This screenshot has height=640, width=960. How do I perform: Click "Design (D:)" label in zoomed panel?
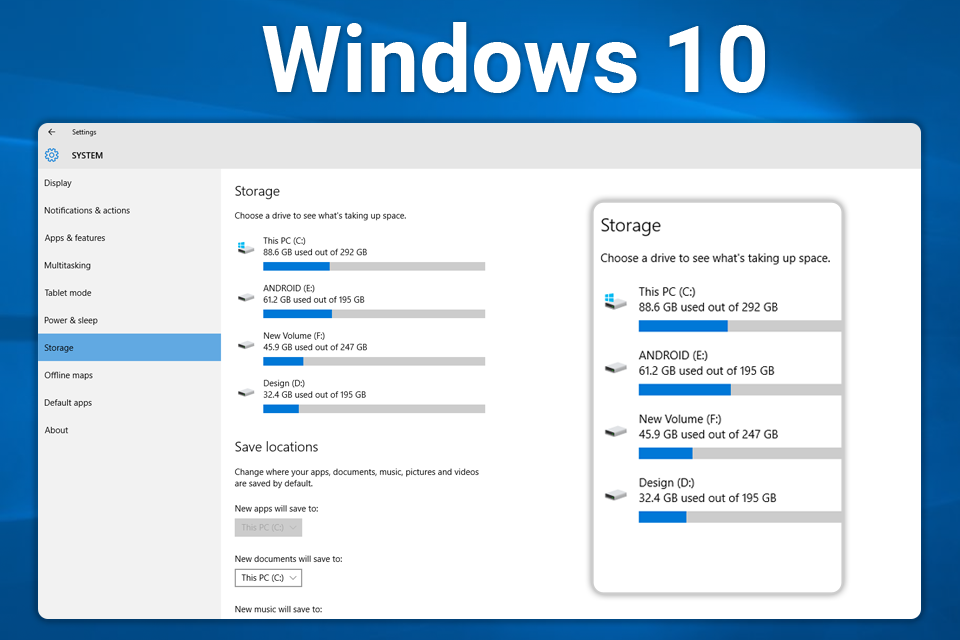(666, 483)
